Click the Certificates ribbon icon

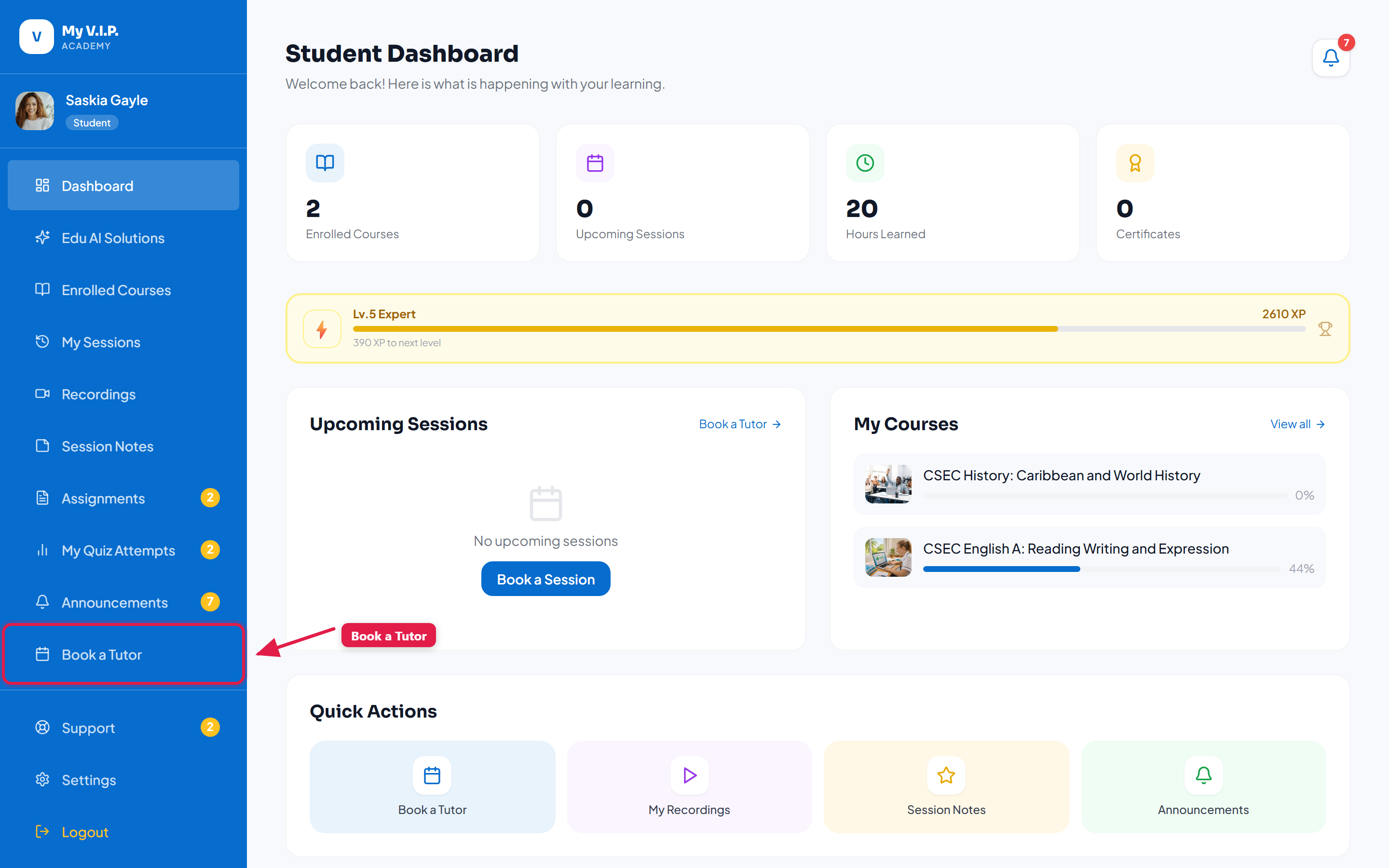tap(1135, 163)
